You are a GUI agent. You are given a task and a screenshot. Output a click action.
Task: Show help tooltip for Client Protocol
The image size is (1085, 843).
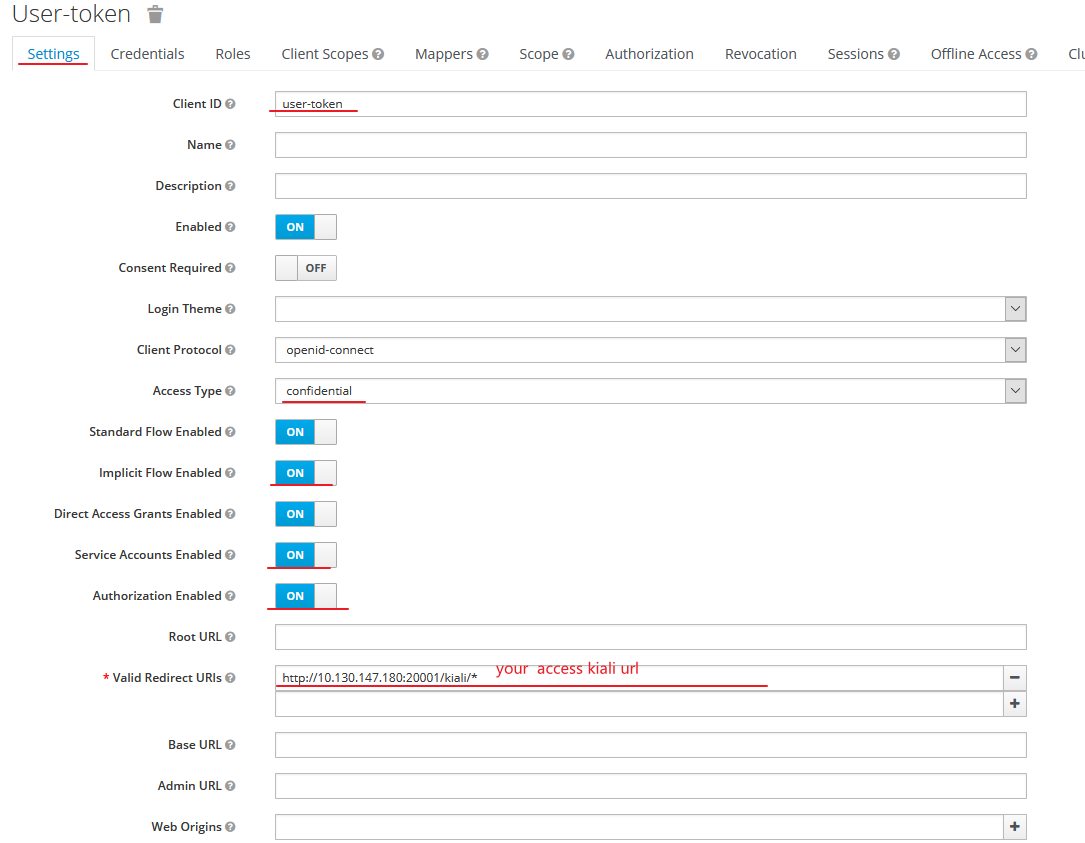230,350
